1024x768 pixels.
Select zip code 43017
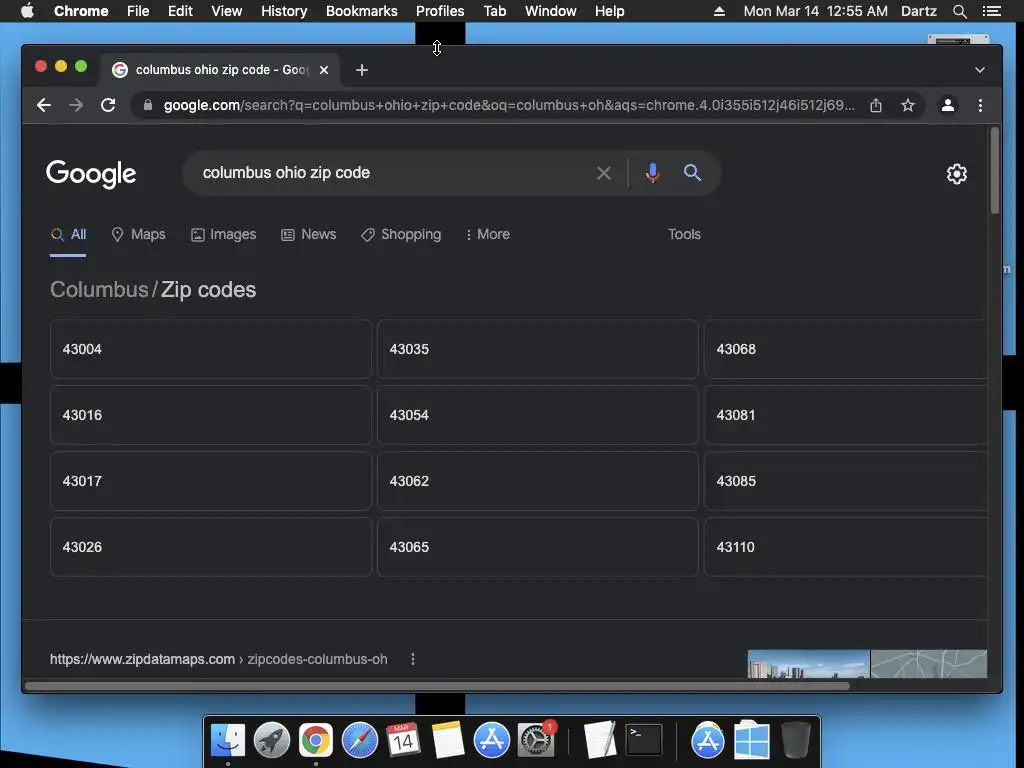(x=211, y=481)
